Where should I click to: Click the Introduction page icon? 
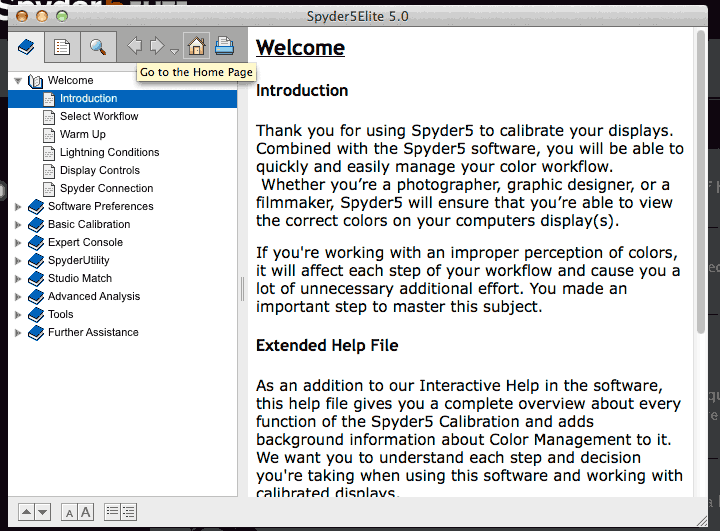[x=49, y=99]
